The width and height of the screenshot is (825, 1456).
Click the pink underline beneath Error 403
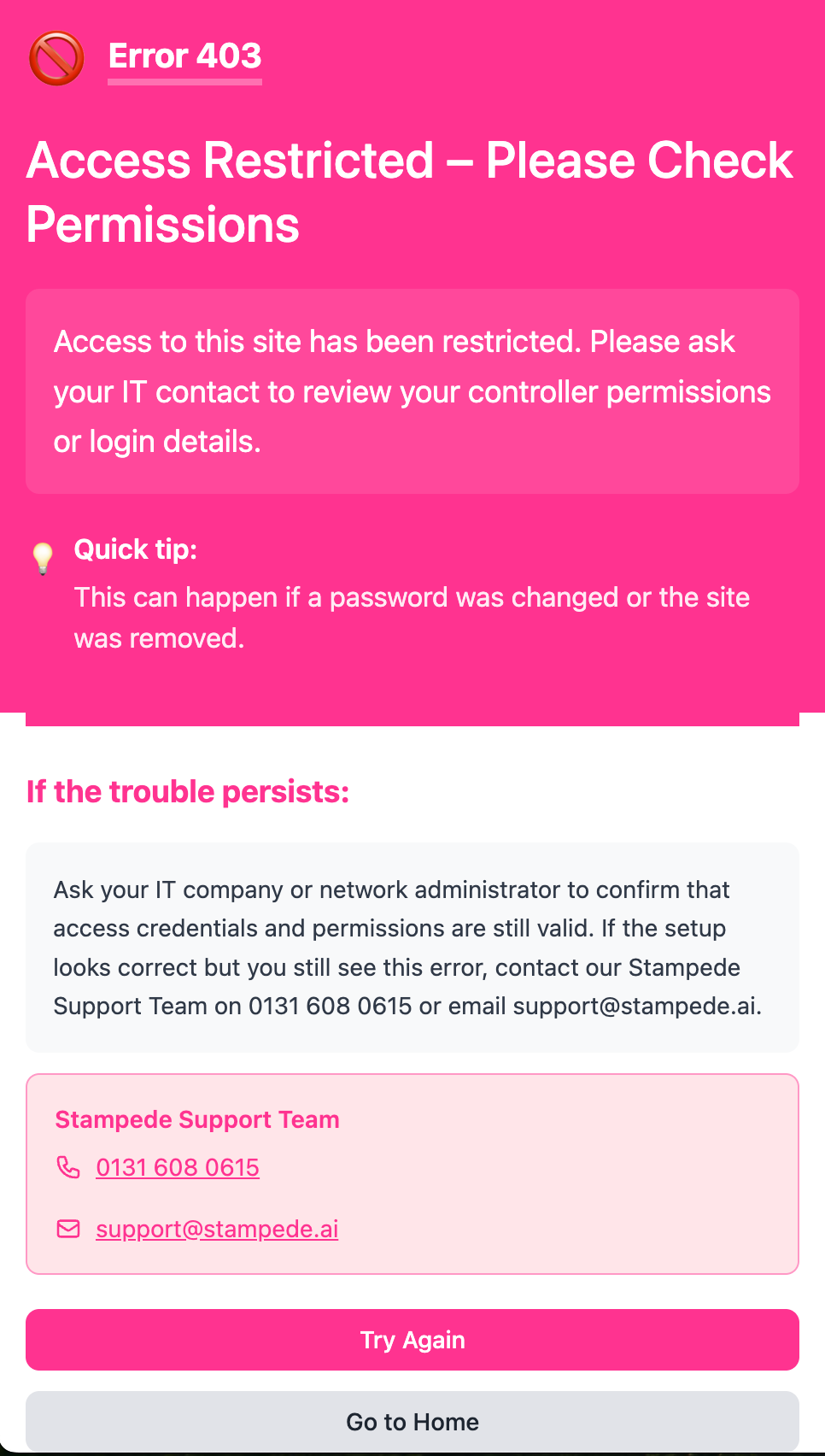point(184,82)
